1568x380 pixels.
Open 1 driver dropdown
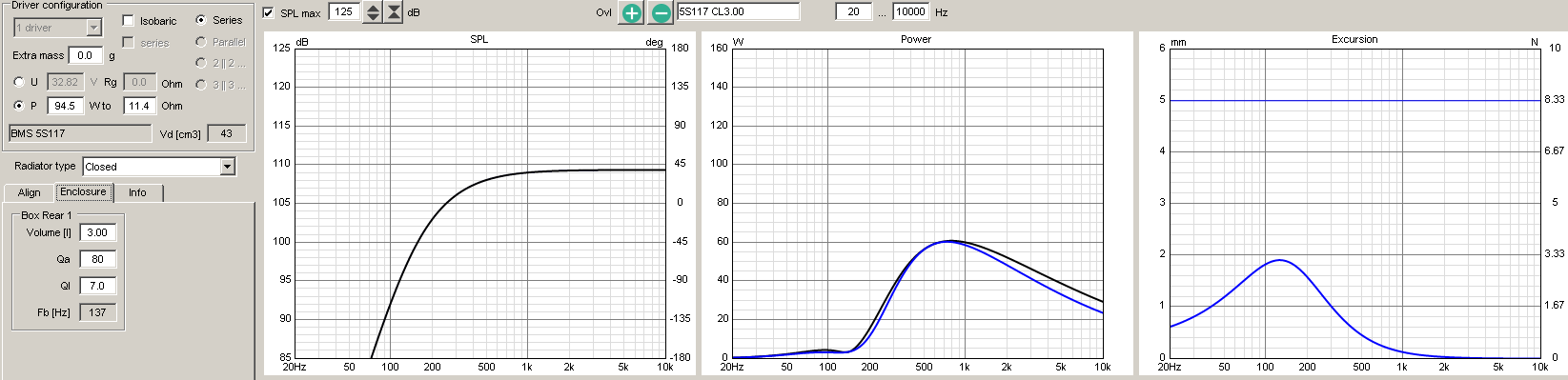coord(57,28)
